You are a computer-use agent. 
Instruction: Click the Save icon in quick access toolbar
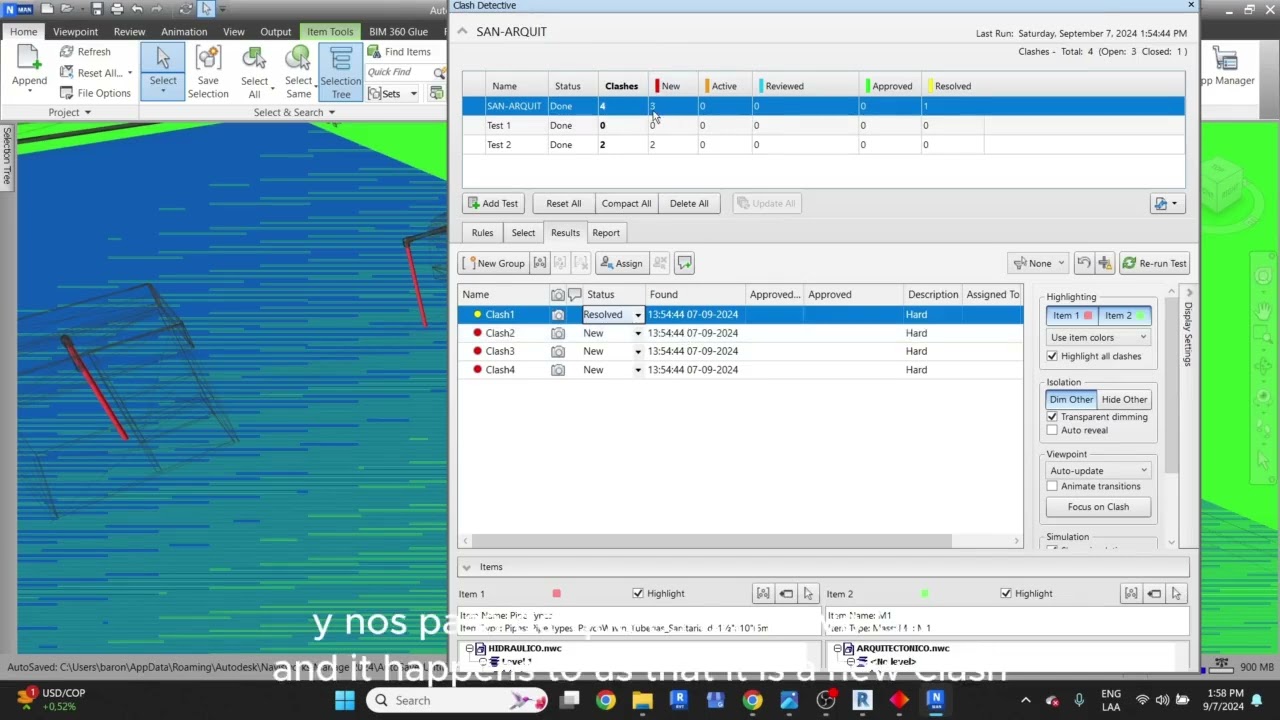[x=97, y=9]
